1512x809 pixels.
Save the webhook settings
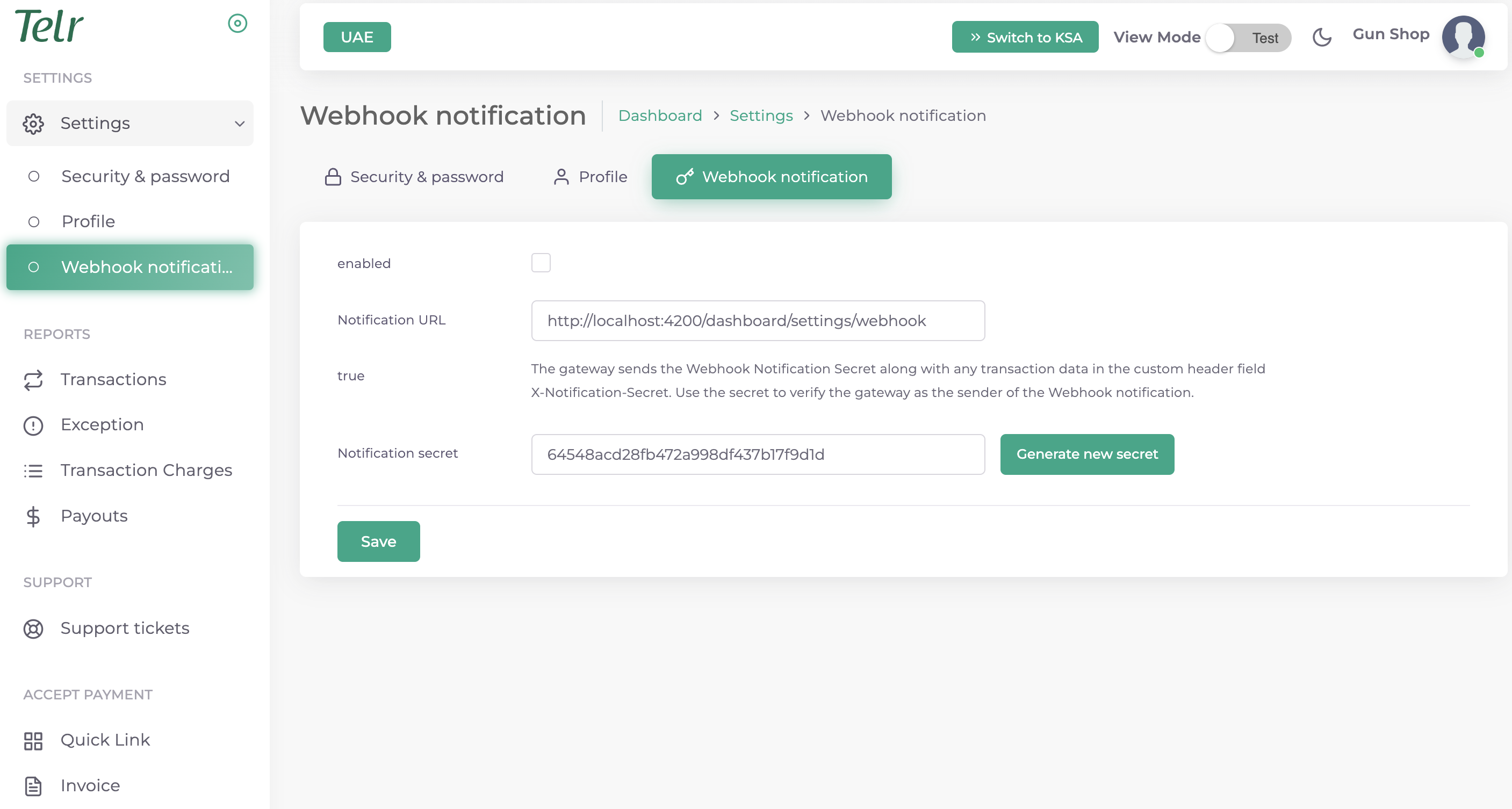[379, 541]
